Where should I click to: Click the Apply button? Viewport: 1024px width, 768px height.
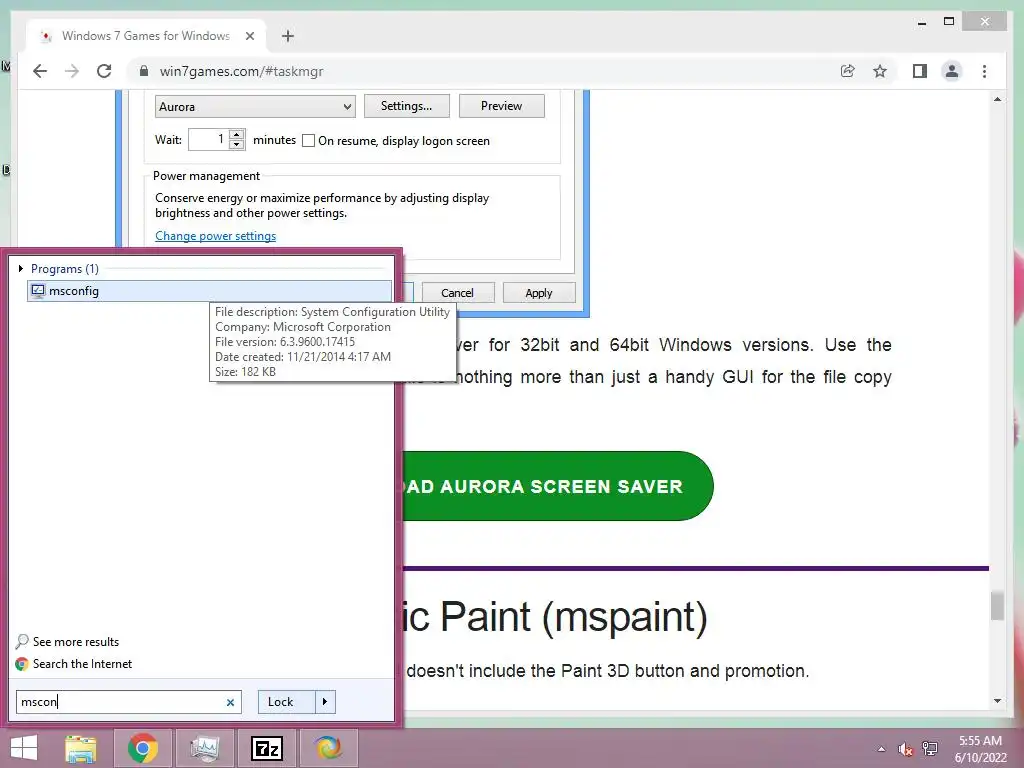coord(539,293)
